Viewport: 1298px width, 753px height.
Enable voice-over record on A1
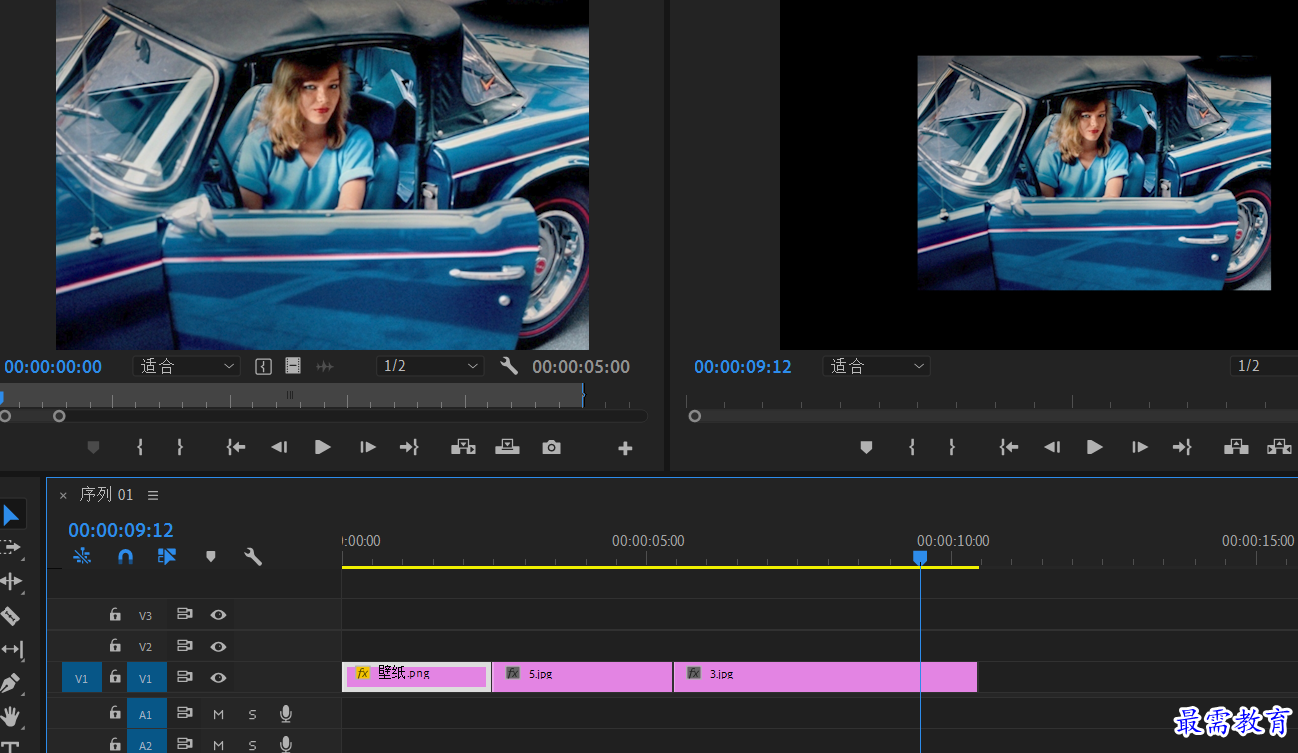click(285, 714)
